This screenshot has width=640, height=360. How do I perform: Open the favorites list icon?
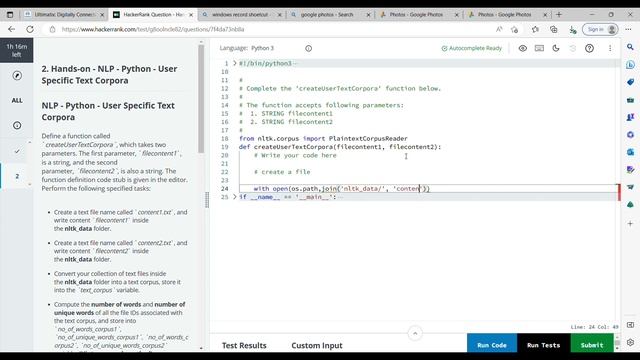click(x=535, y=29)
